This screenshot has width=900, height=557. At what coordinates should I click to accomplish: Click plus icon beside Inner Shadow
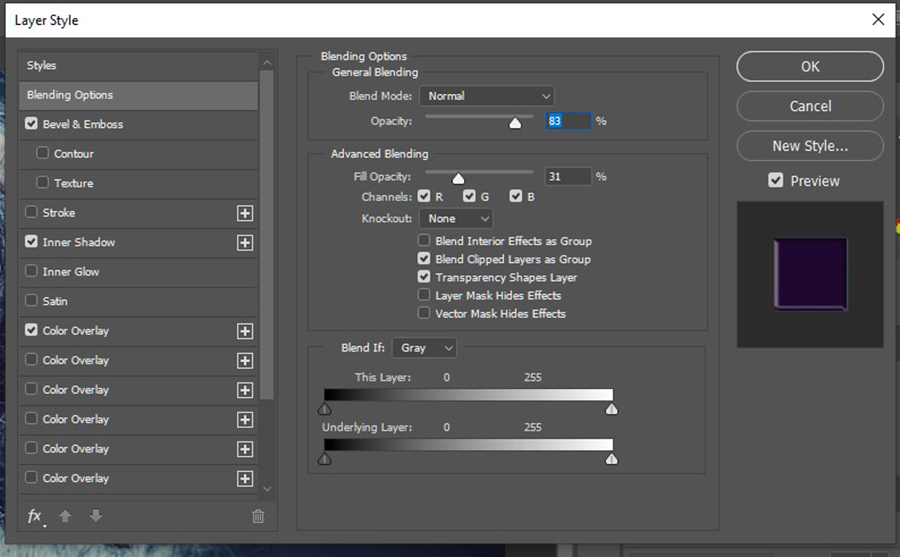245,243
